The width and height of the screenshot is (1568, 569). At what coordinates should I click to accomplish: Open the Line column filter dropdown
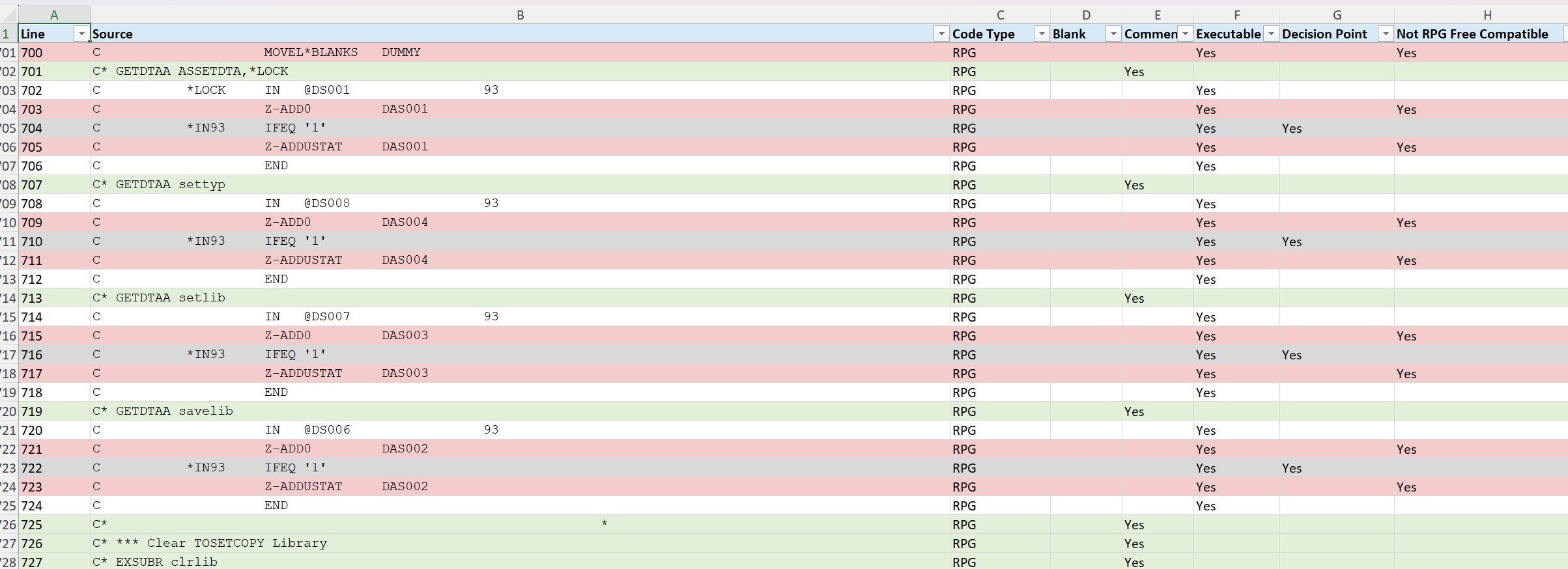(81, 34)
